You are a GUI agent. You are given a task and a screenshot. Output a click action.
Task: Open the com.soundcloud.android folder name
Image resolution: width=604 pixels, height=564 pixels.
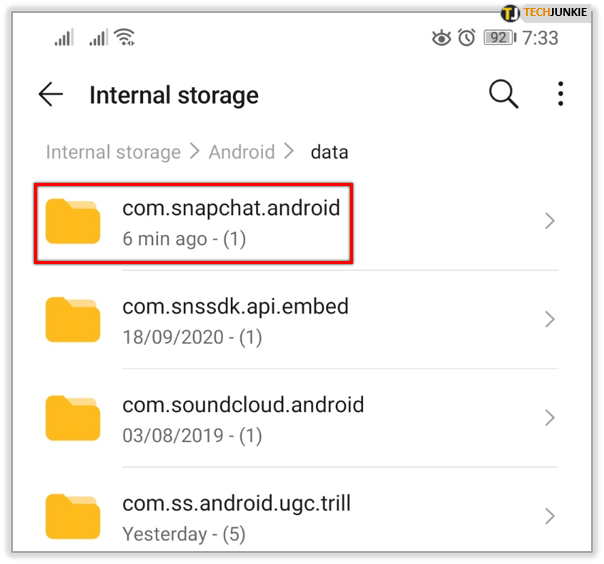point(243,405)
